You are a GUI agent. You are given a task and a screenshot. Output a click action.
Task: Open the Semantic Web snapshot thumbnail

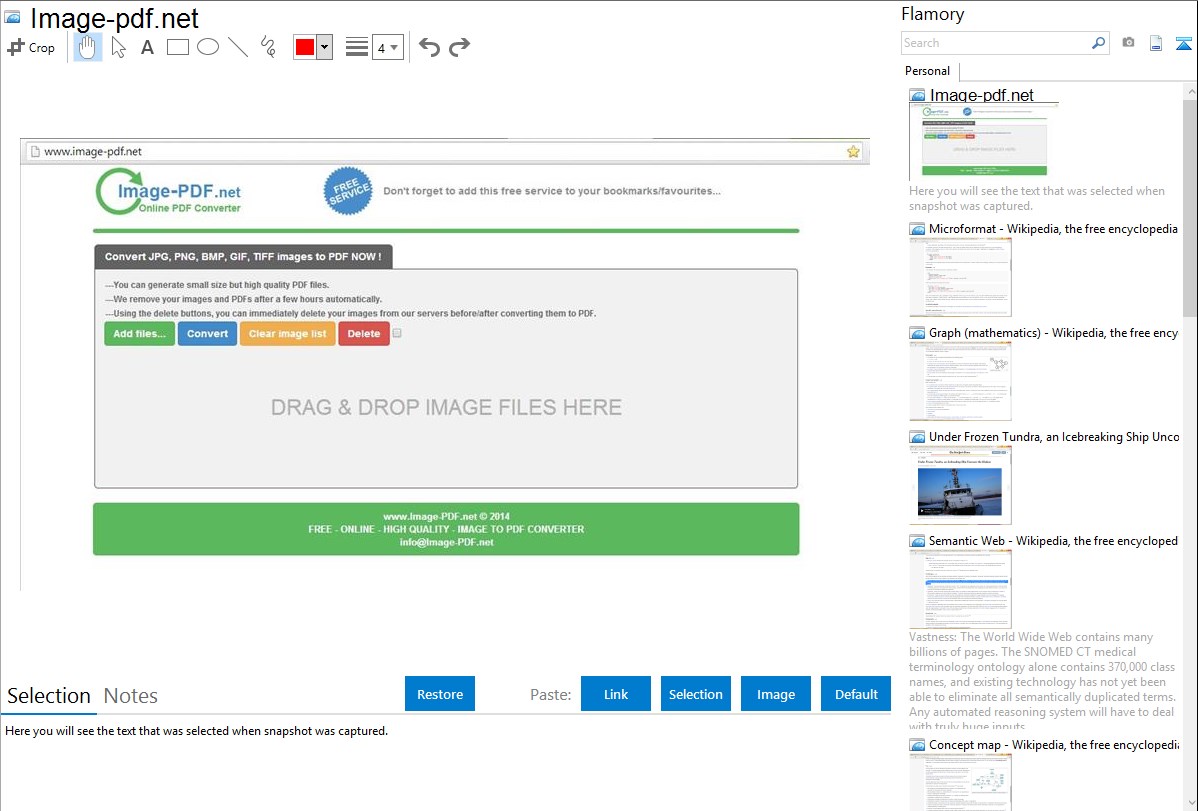click(x=960, y=589)
